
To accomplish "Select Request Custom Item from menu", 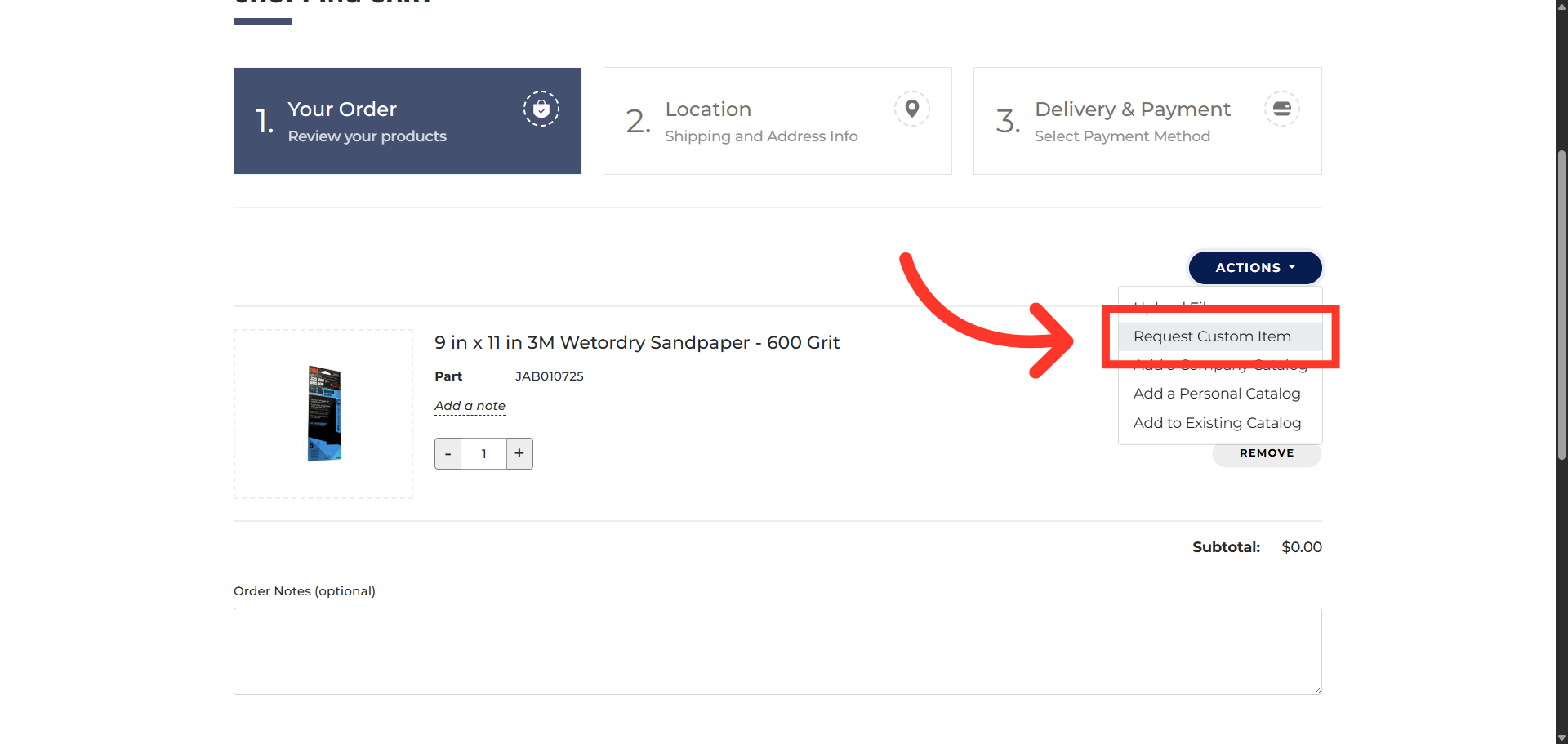I will click(1220, 336).
